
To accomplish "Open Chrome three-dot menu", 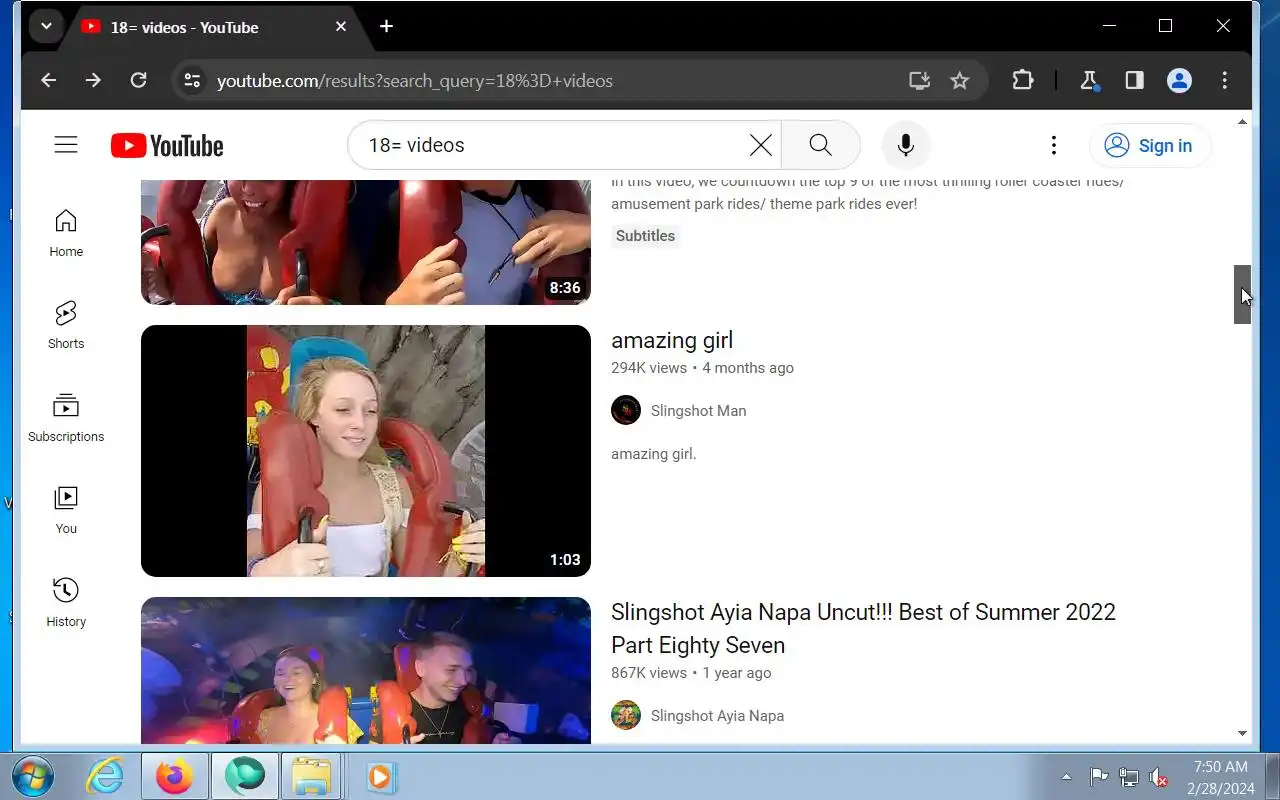I will click(x=1225, y=80).
